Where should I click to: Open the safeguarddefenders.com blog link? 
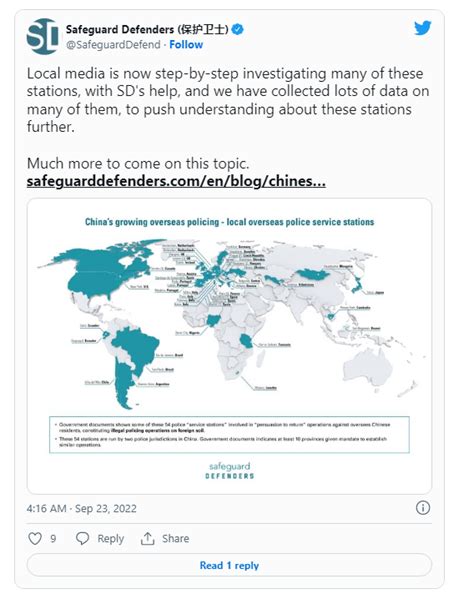click(x=176, y=181)
